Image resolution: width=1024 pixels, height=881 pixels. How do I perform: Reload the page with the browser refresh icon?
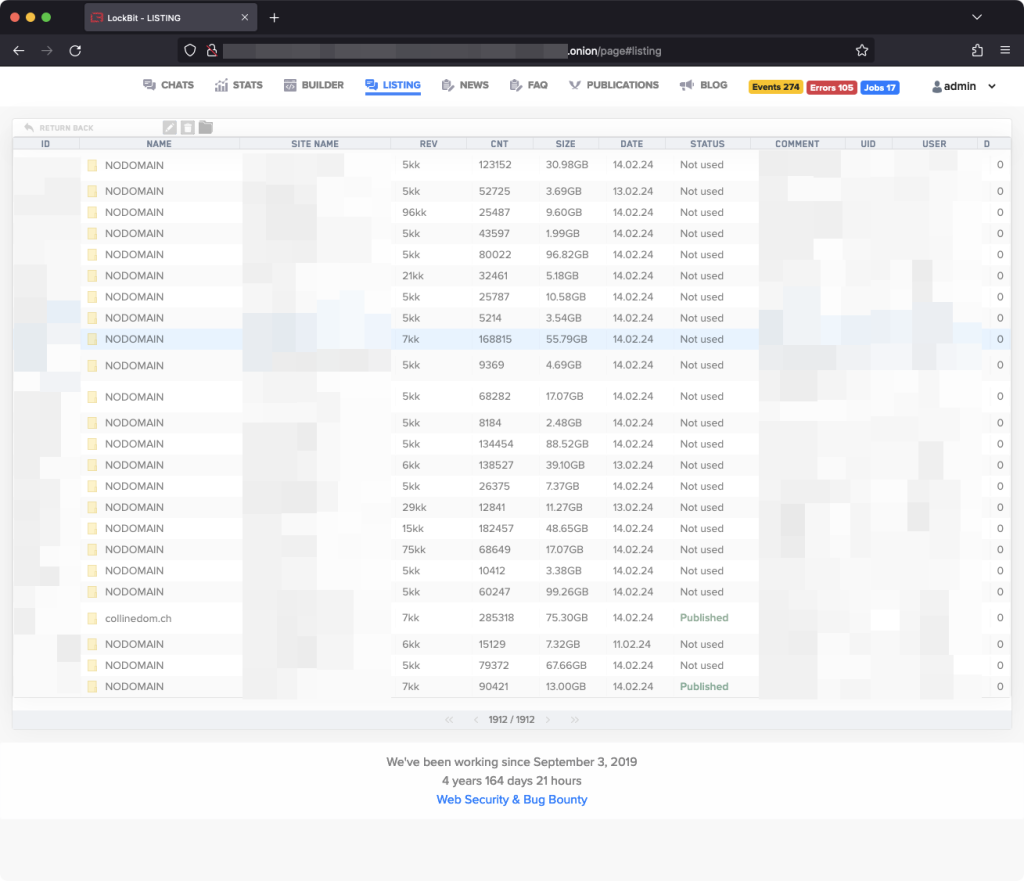tap(75, 50)
